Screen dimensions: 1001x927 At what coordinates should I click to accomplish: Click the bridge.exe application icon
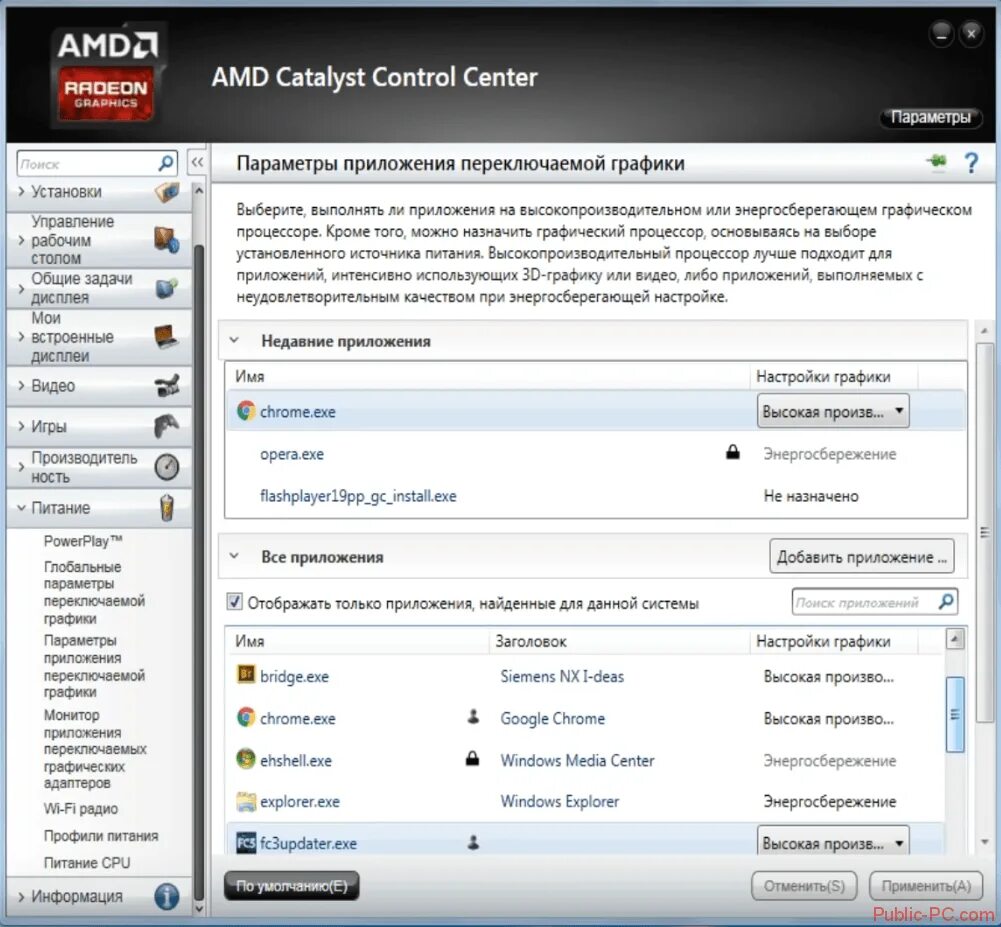tap(246, 674)
